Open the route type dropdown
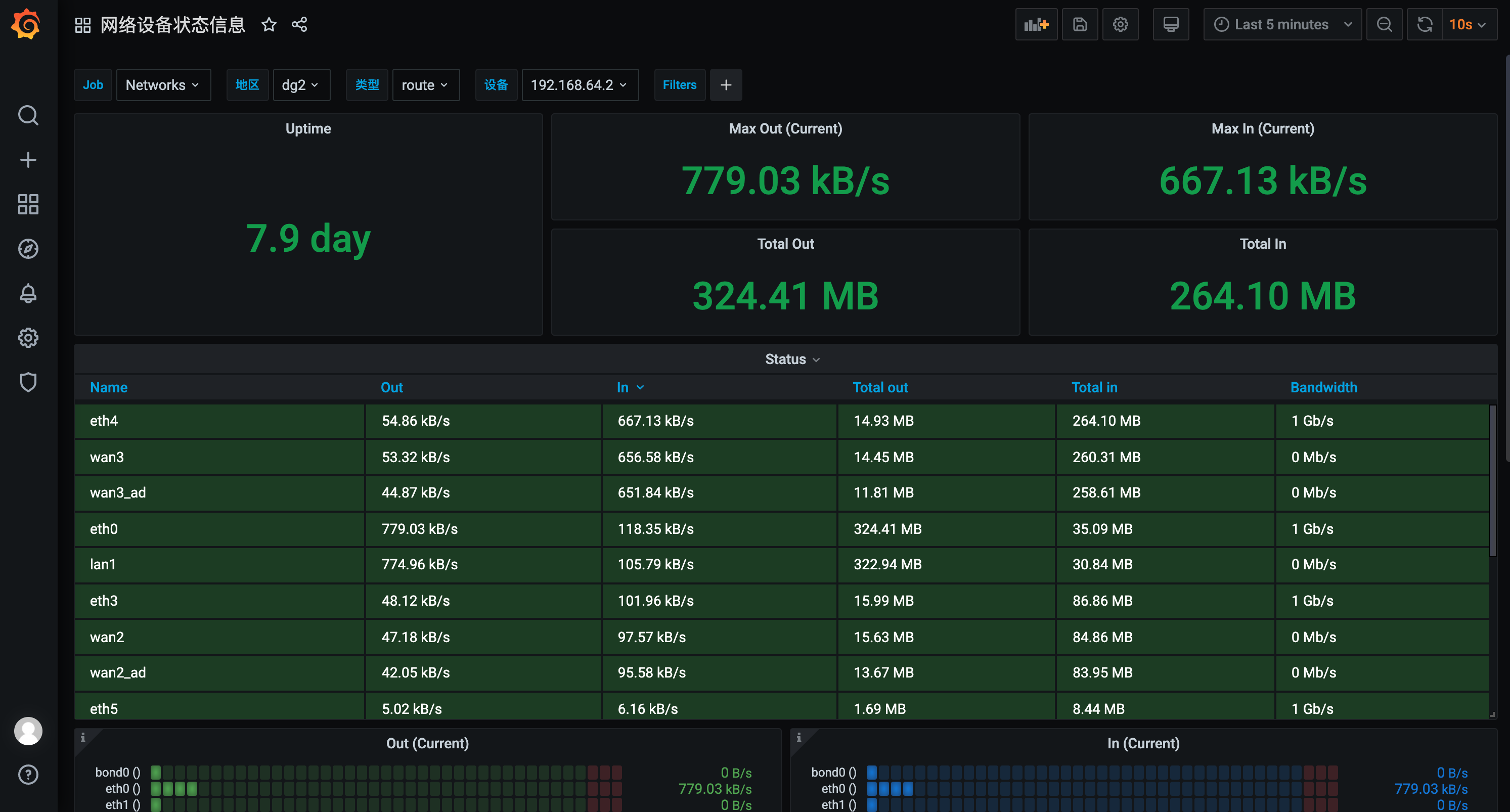The image size is (1510, 812). point(426,85)
